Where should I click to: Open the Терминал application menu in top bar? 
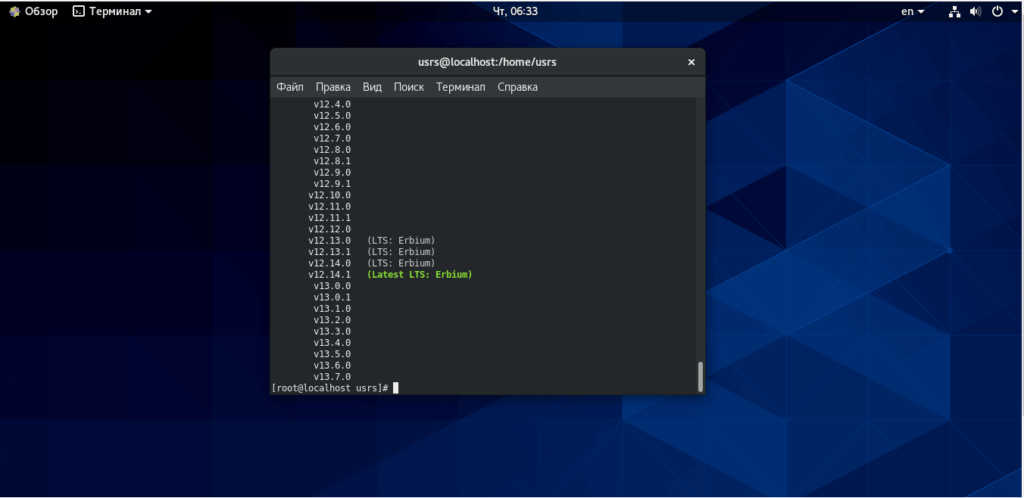112,11
